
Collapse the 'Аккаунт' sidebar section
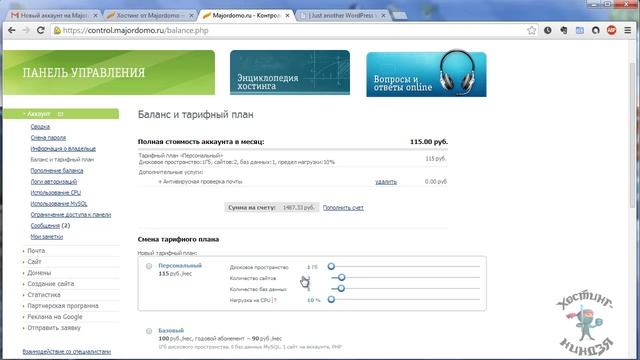click(61, 114)
